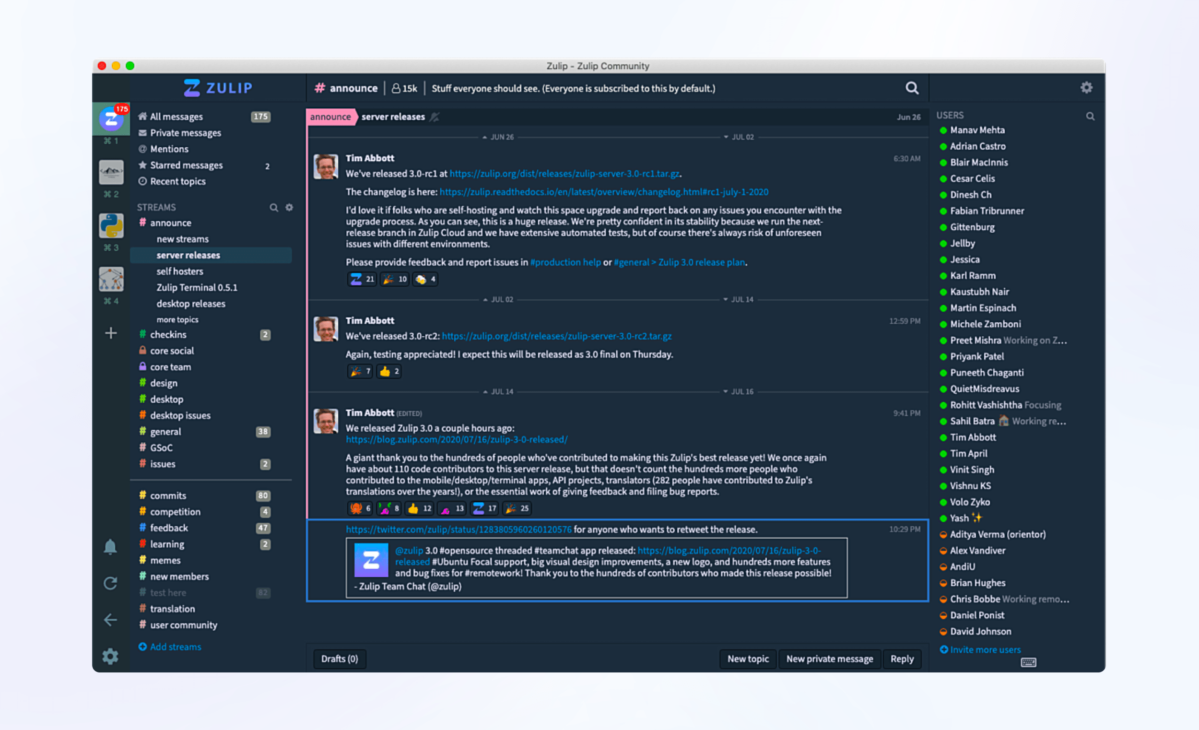
Task: Open Mentions view
Action: tap(169, 149)
